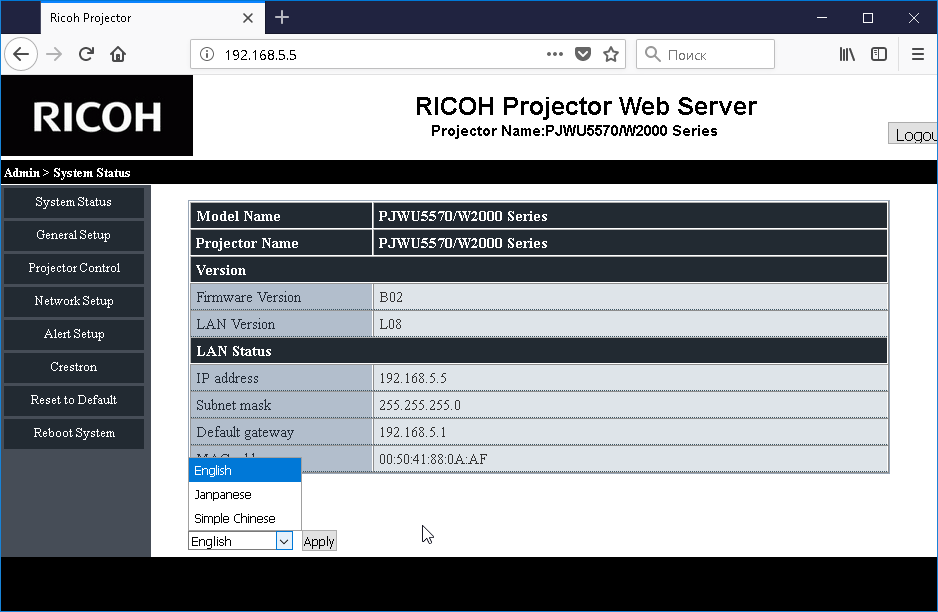Image resolution: width=938 pixels, height=612 pixels.
Task: Close the Ricoh Projector tab
Action: coord(248,18)
